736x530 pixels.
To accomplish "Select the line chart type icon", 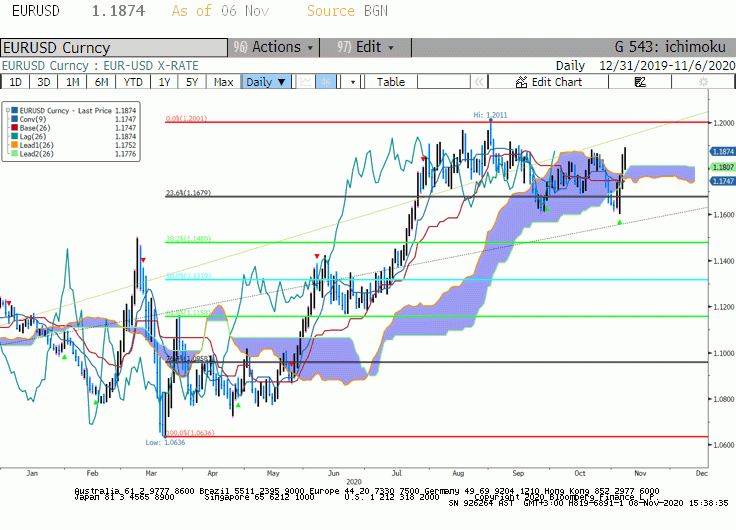I will (306, 82).
